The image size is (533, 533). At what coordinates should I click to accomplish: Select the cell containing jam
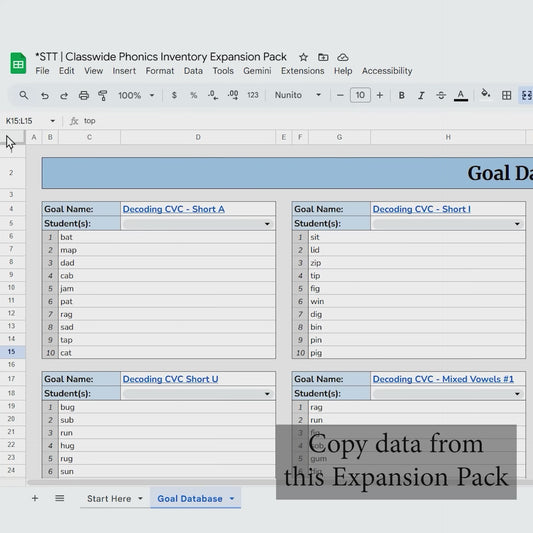click(x=167, y=289)
